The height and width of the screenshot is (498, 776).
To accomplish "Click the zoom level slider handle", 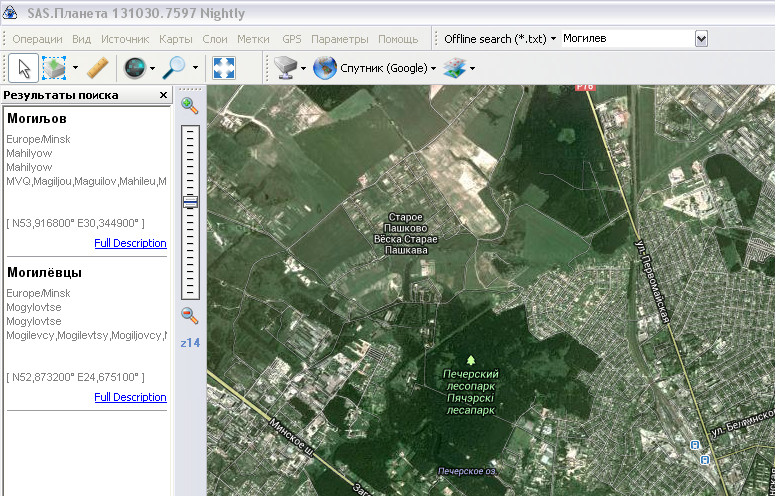I will (x=190, y=202).
